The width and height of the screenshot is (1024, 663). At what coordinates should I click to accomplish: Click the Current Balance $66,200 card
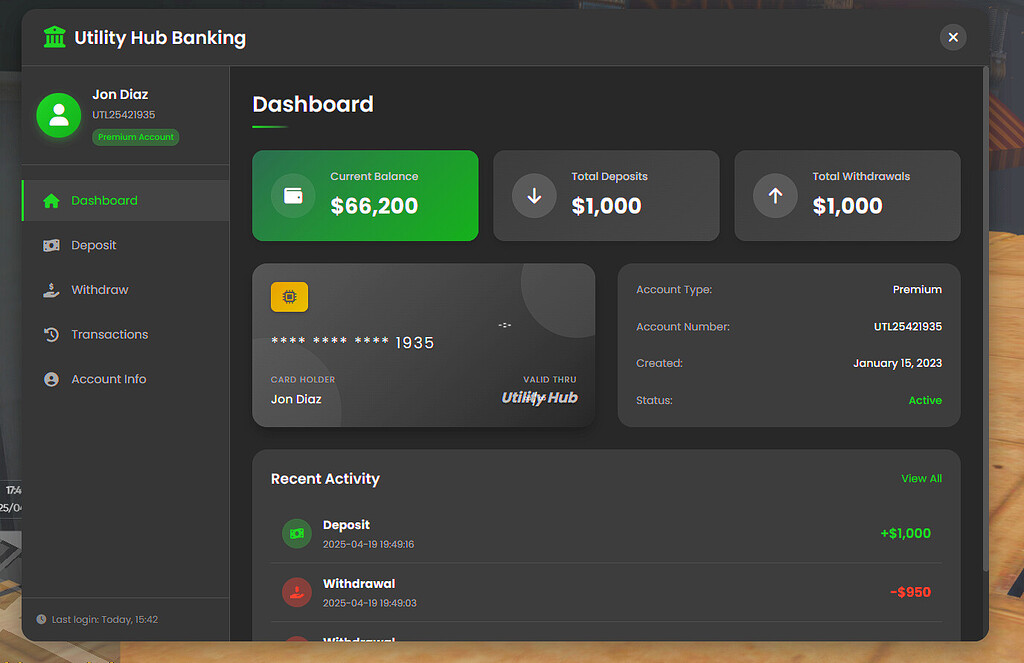coord(365,195)
